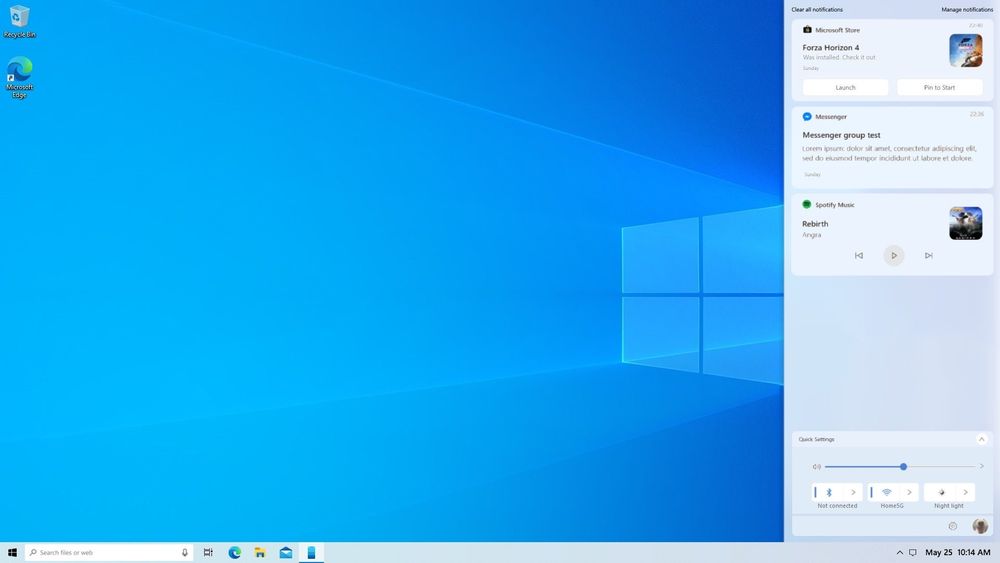The image size is (1000, 563).
Task: Click the Task View taskbar icon
Action: (208, 552)
